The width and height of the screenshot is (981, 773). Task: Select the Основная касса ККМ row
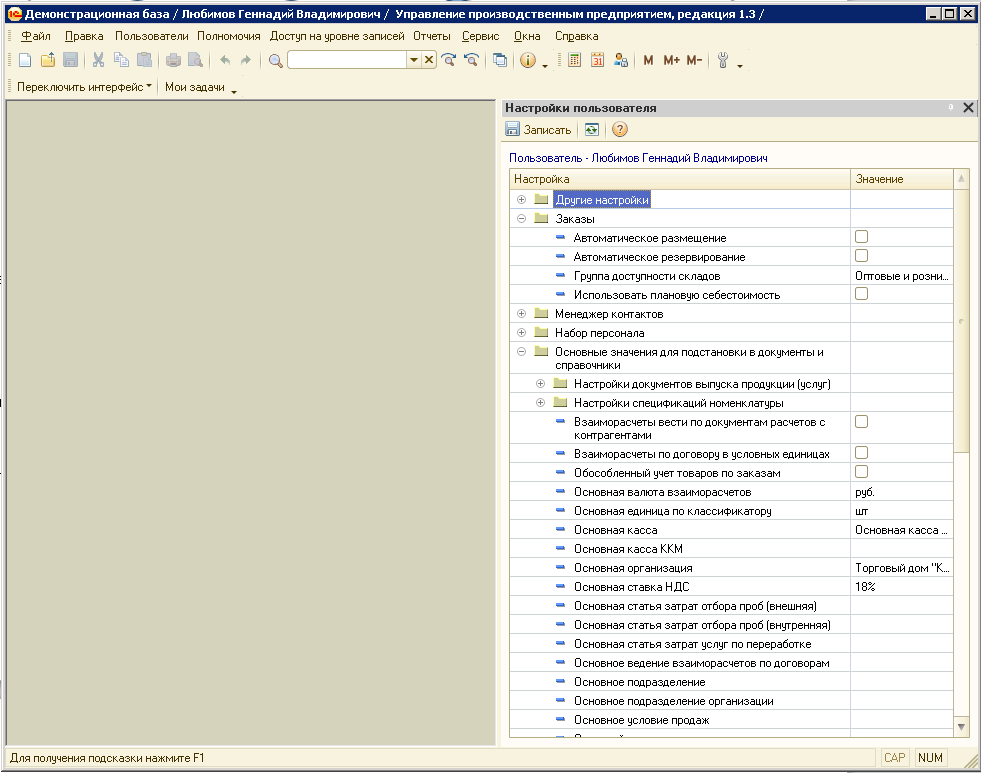point(731,548)
